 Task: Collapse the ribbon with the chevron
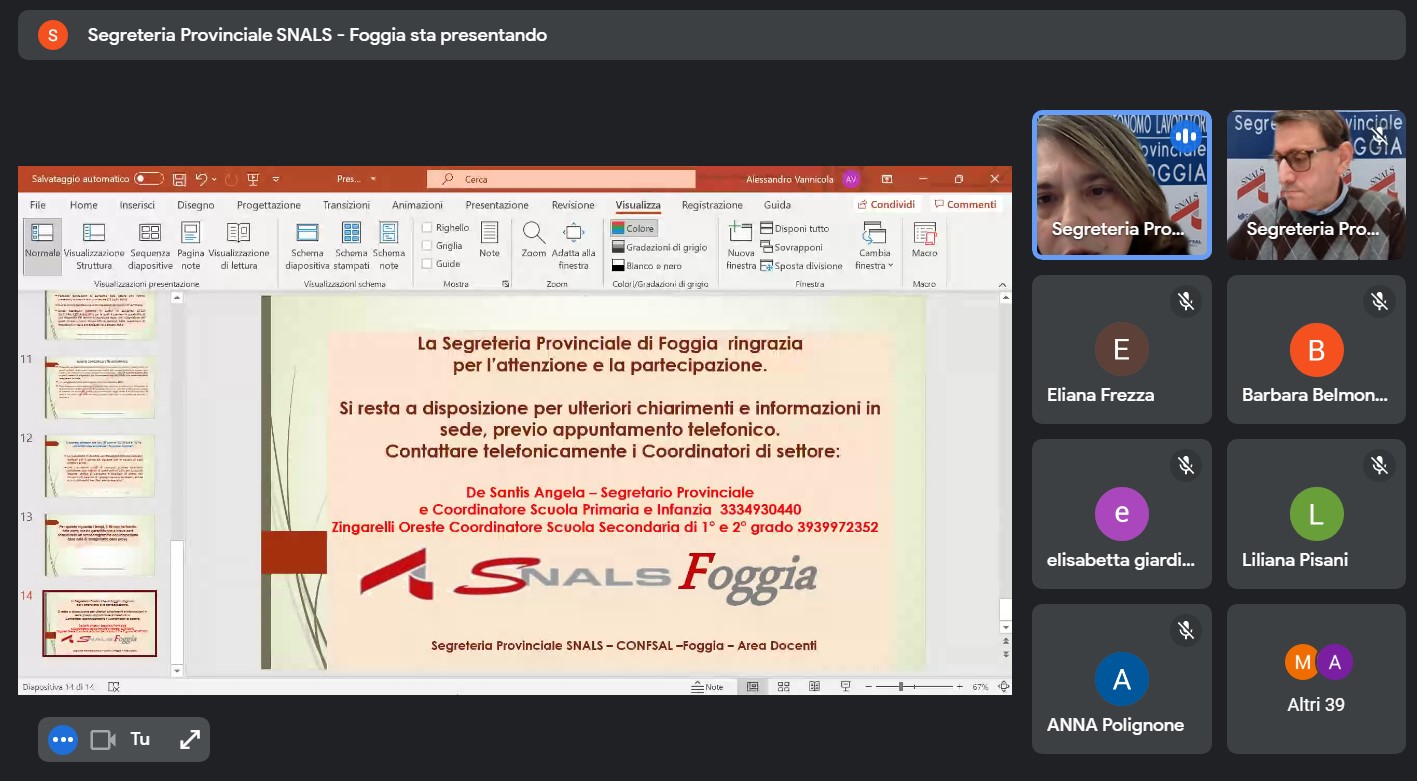(x=1002, y=284)
